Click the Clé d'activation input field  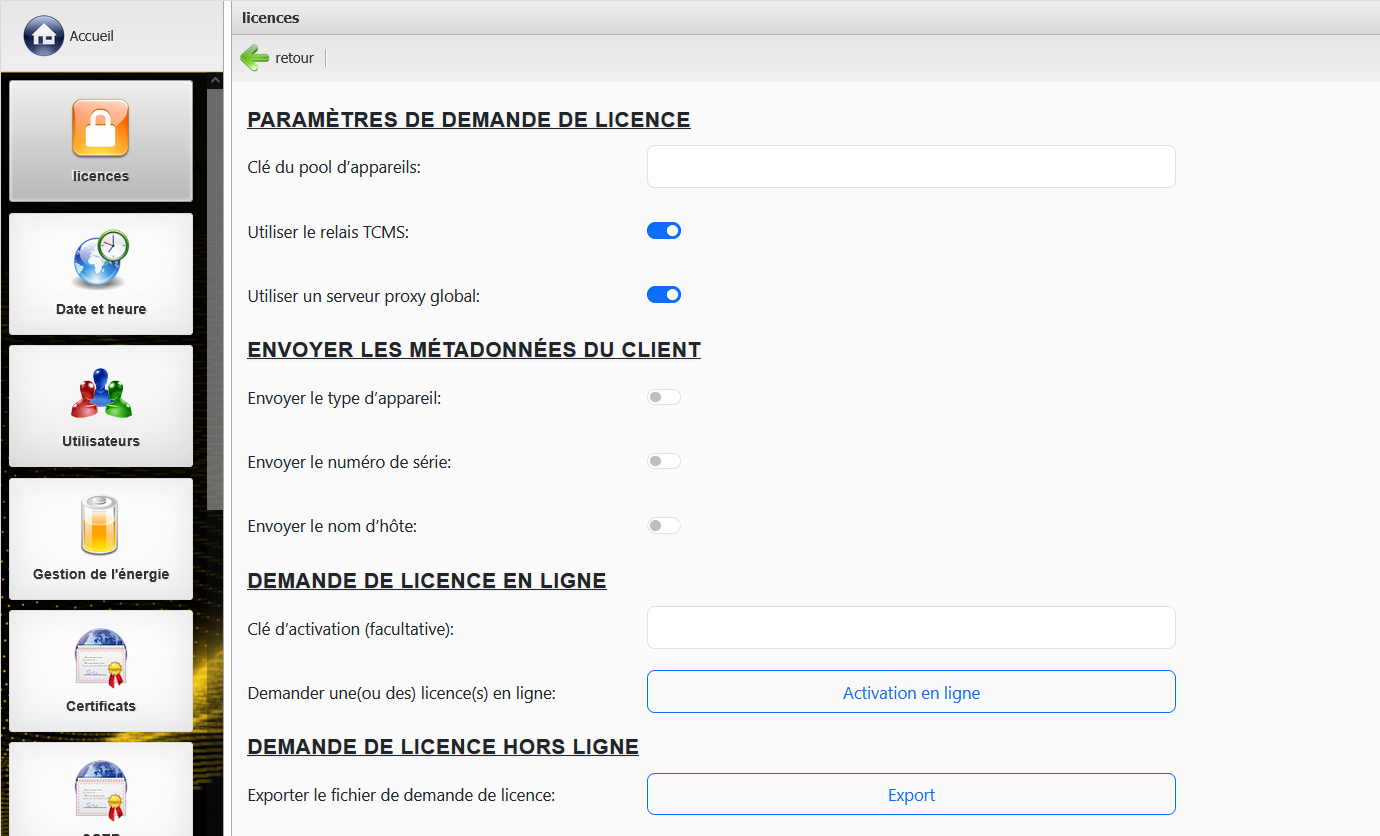point(911,628)
